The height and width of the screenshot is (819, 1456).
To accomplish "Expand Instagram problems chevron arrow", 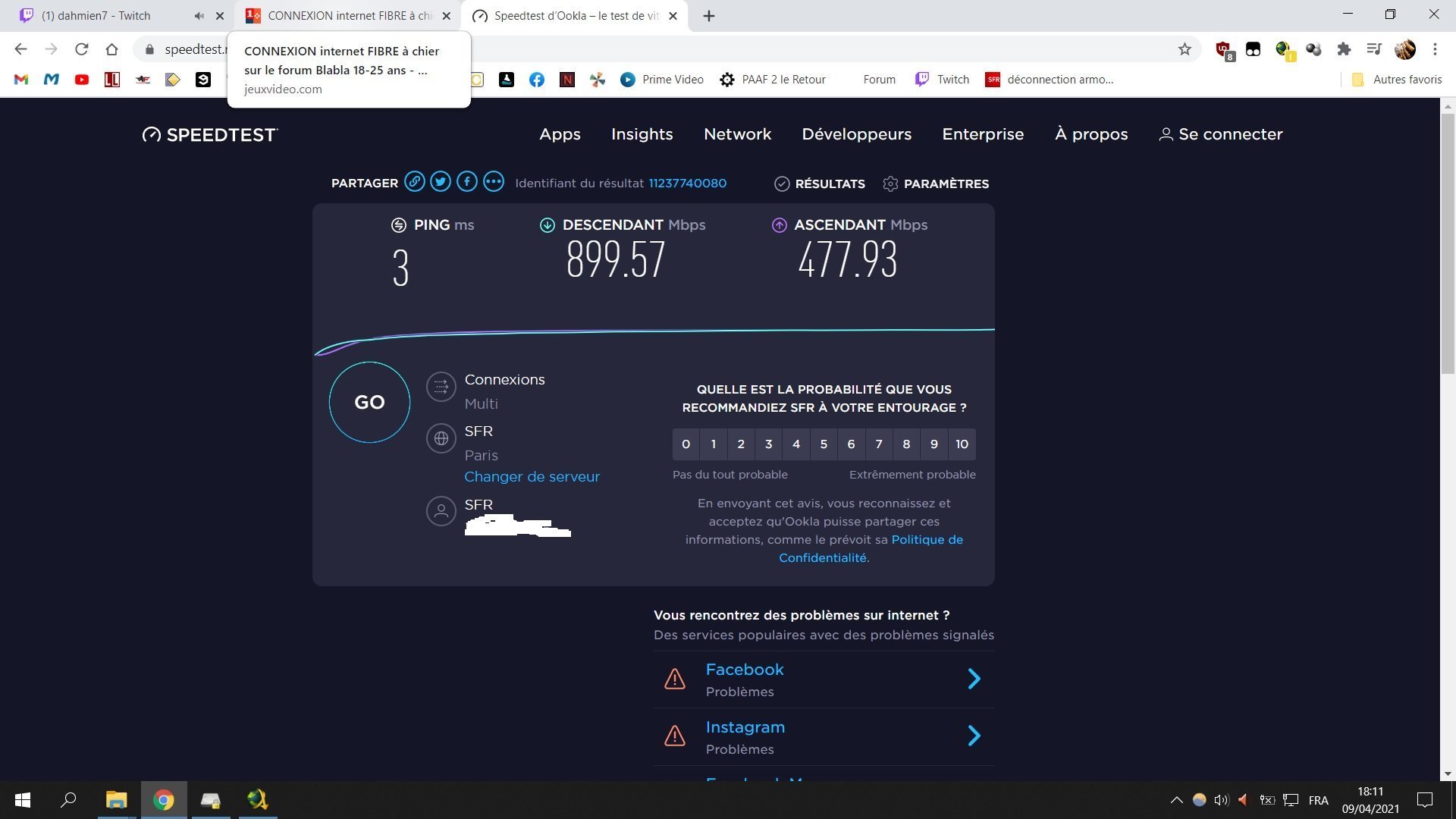I will (974, 736).
